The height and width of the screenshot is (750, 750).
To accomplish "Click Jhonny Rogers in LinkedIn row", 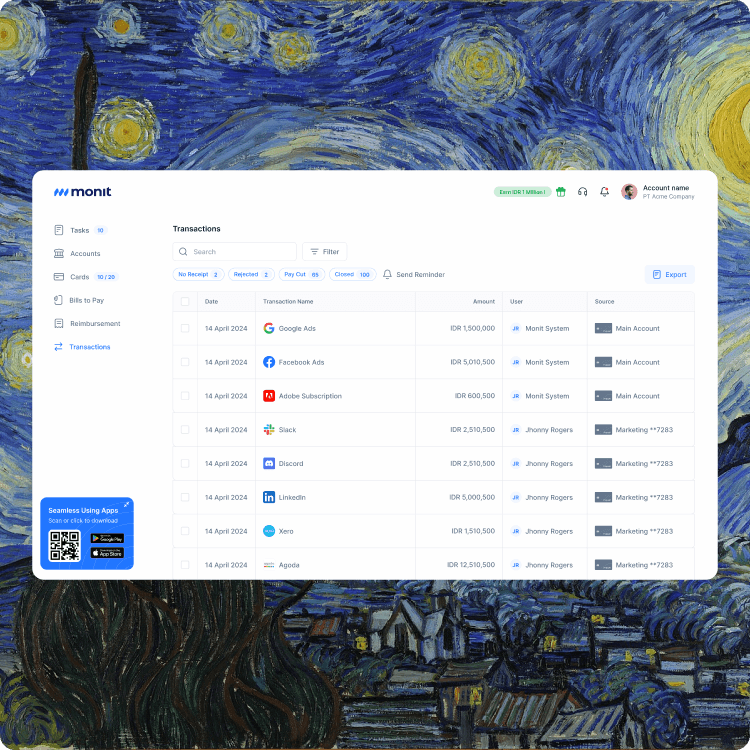I will [549, 497].
